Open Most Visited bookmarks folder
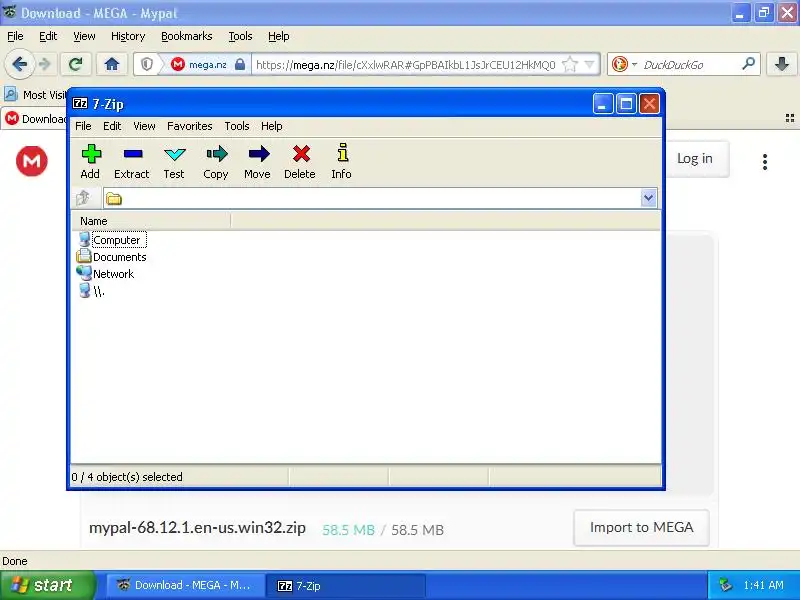The width and height of the screenshot is (800, 600). pos(35,95)
